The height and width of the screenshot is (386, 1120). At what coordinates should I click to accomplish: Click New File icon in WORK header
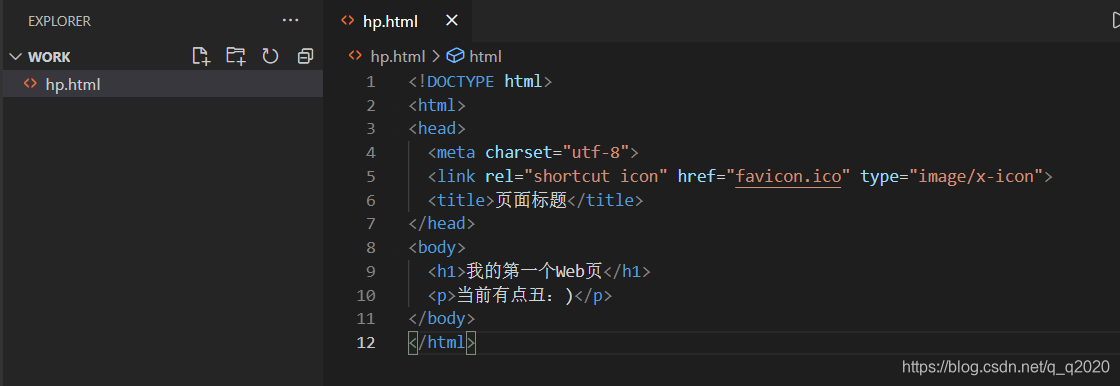pos(201,56)
